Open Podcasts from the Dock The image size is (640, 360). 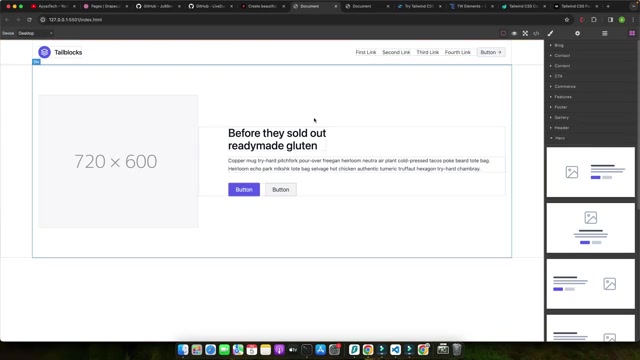279,350
